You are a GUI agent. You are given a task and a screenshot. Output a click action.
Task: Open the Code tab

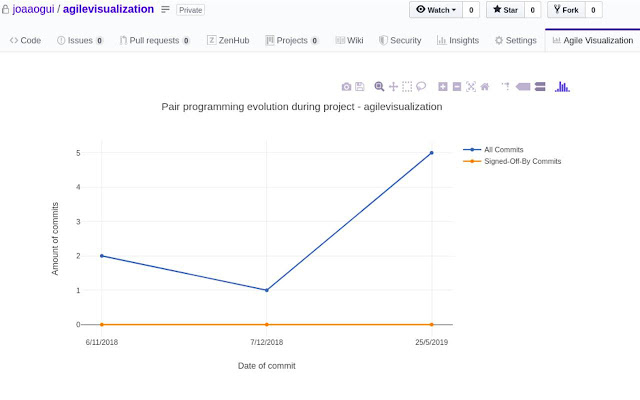[x=25, y=40]
